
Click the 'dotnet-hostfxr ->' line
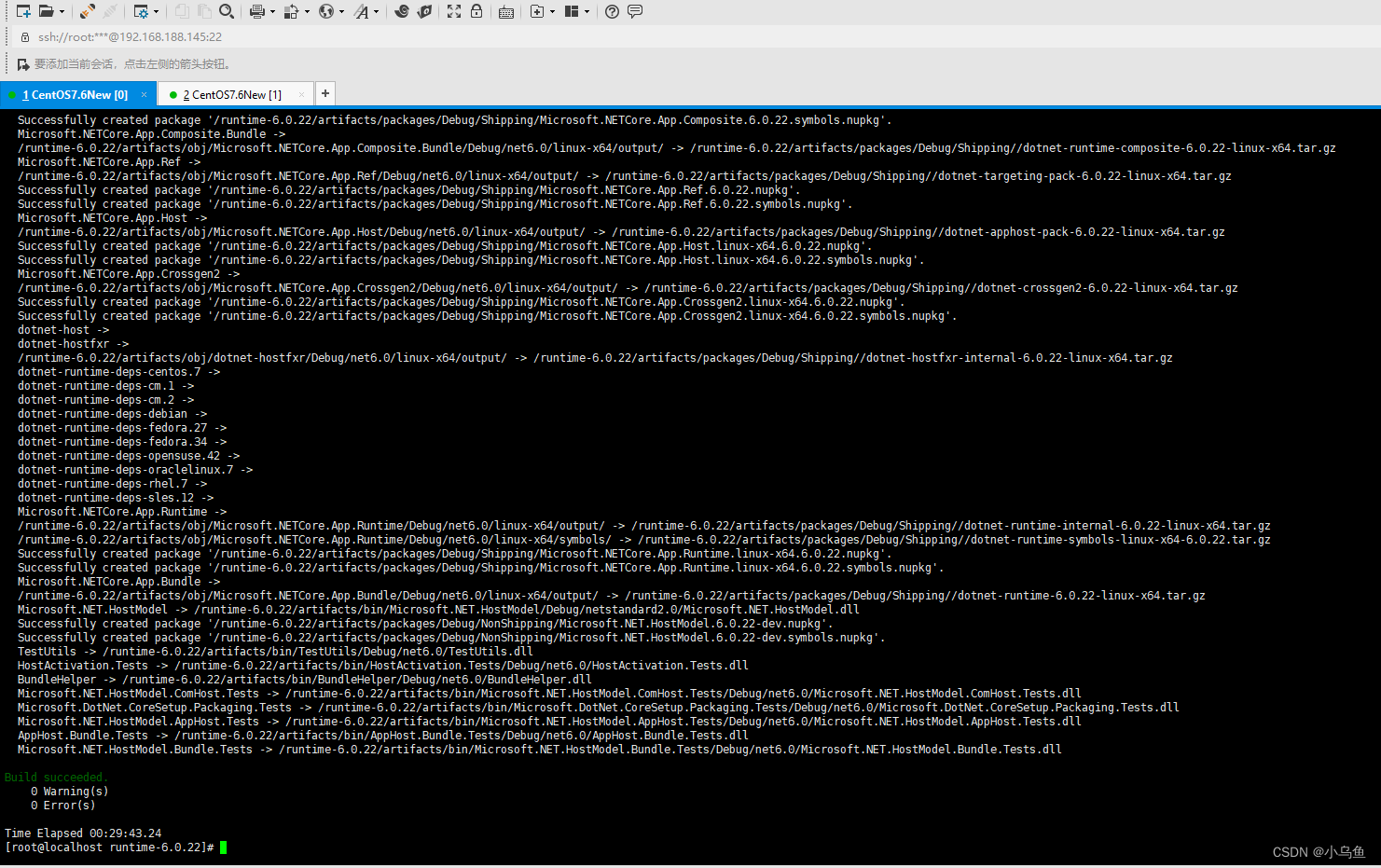(x=74, y=344)
